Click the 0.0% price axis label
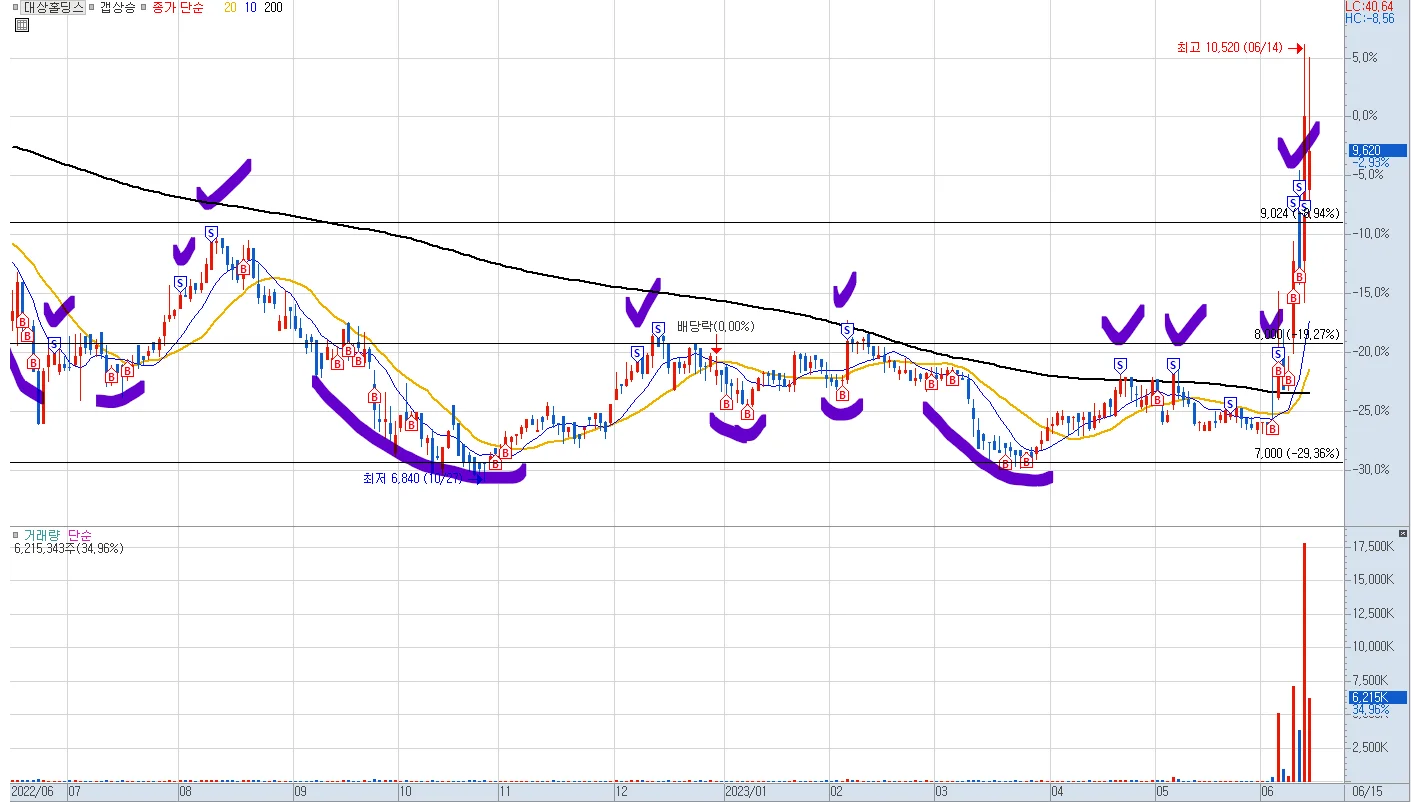Viewport: 1411px width, 802px height. [1364, 115]
